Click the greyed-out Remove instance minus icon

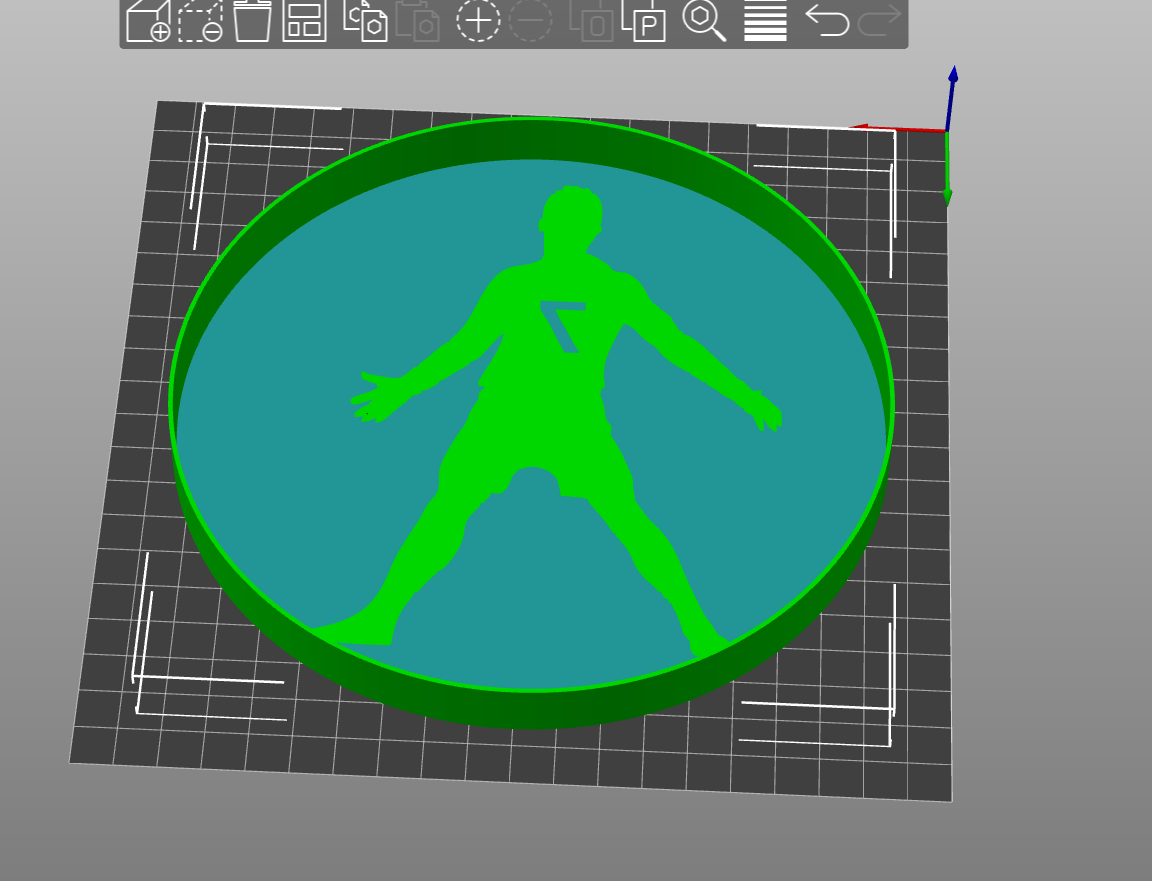(x=530, y=21)
